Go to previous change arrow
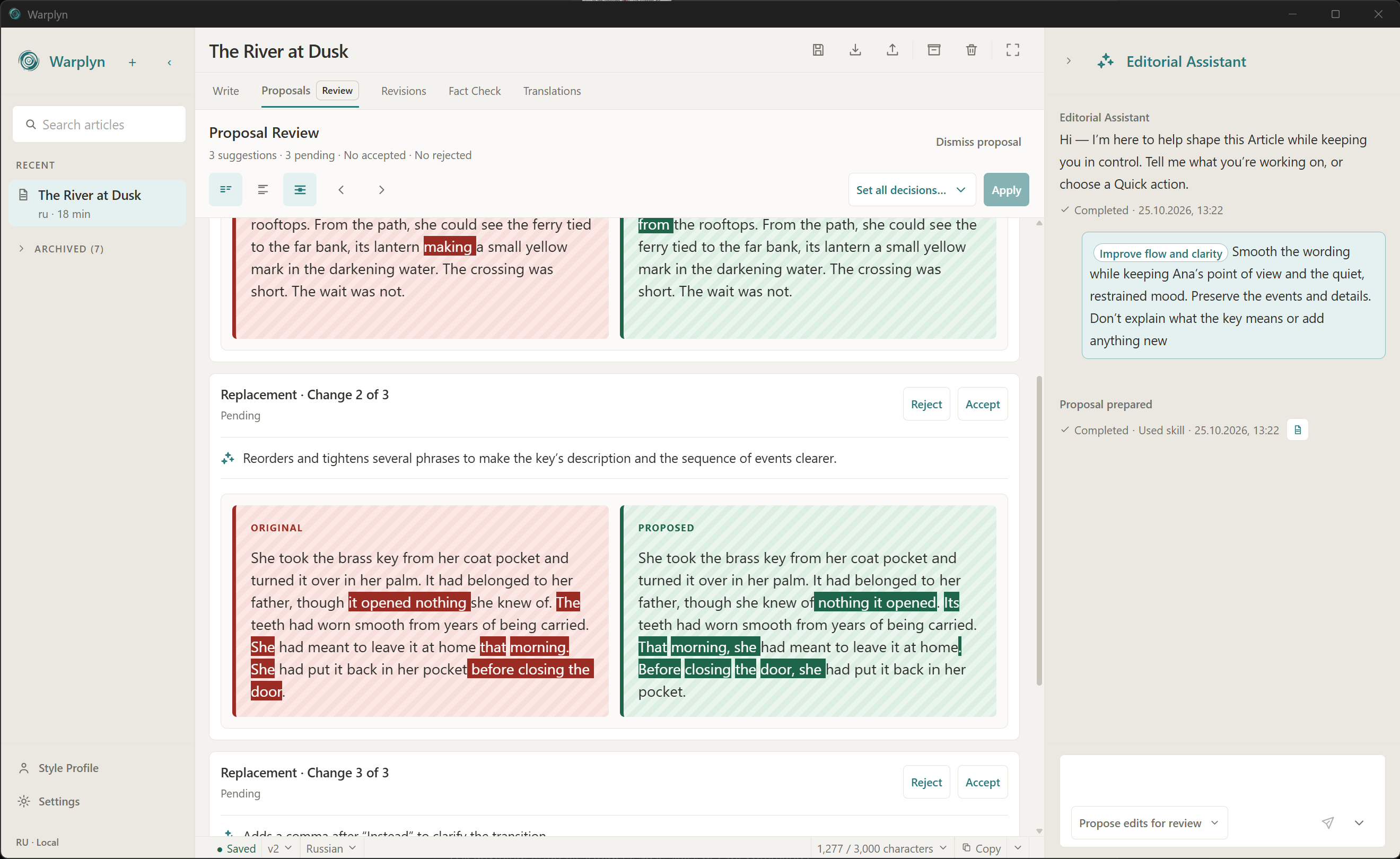The width and height of the screenshot is (1400, 859). point(341,190)
